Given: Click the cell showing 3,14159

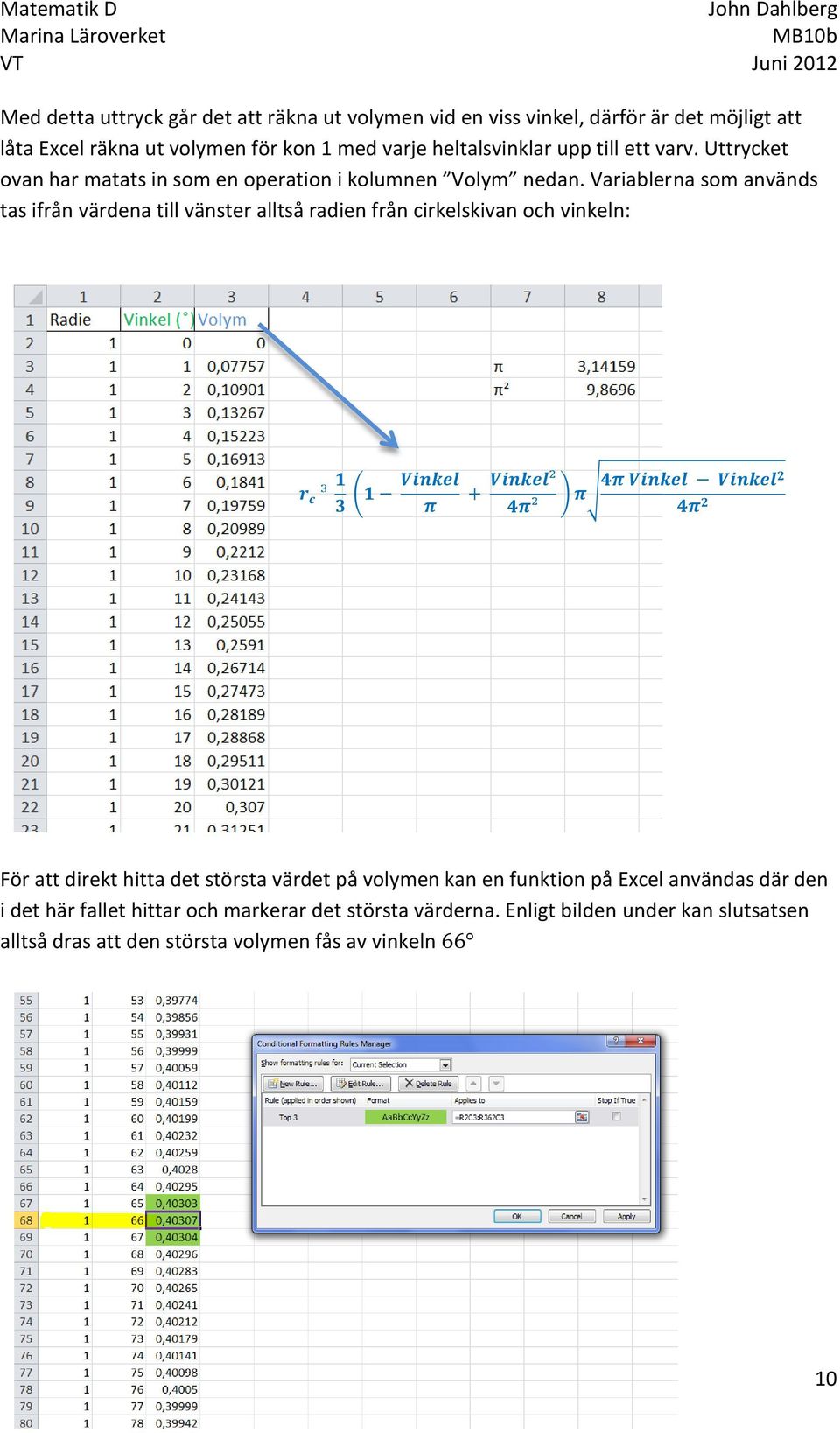Looking at the screenshot, I should pyautogui.click(x=601, y=366).
